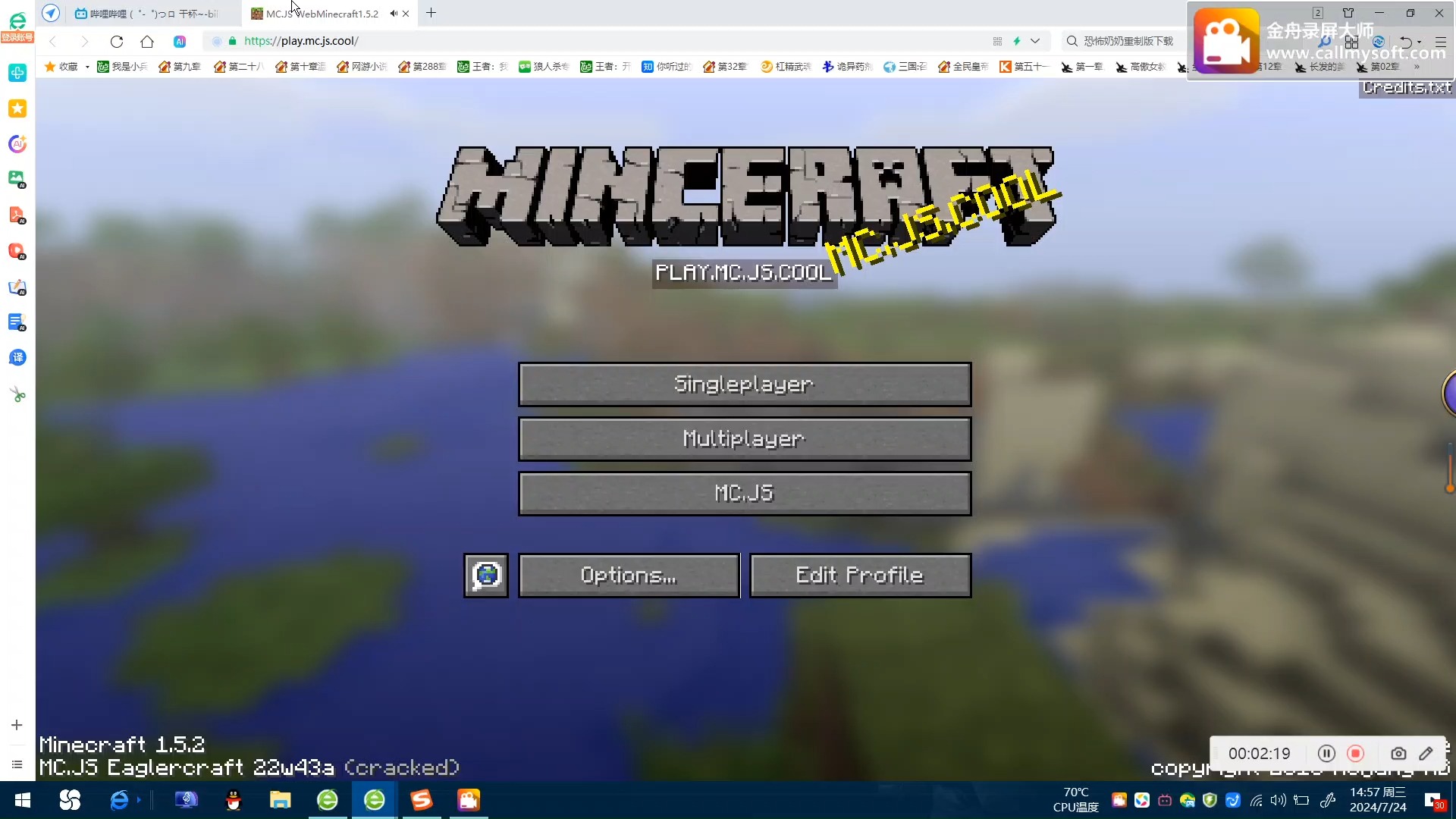Screen dimensions: 1456x819
Task: Open bookmark 三国
Action: [905, 67]
